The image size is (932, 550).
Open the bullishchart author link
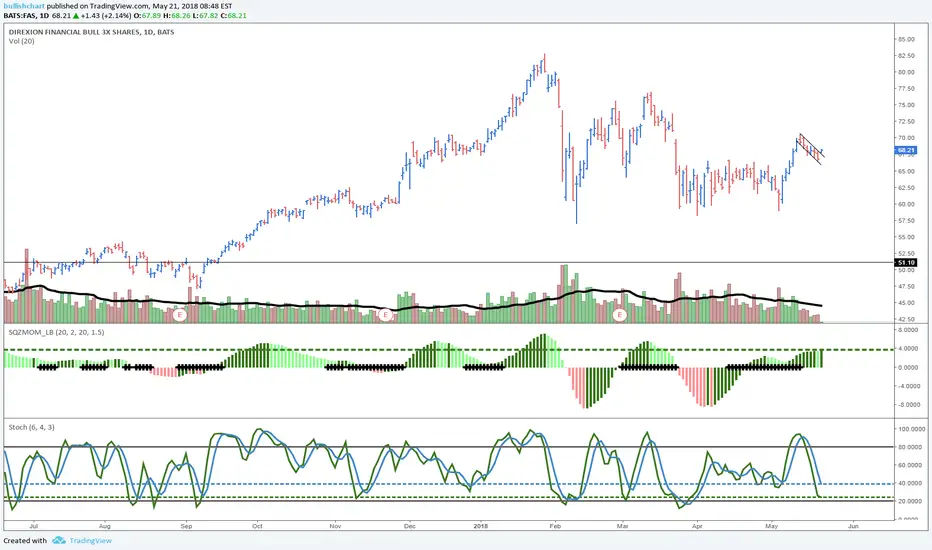coord(24,6)
